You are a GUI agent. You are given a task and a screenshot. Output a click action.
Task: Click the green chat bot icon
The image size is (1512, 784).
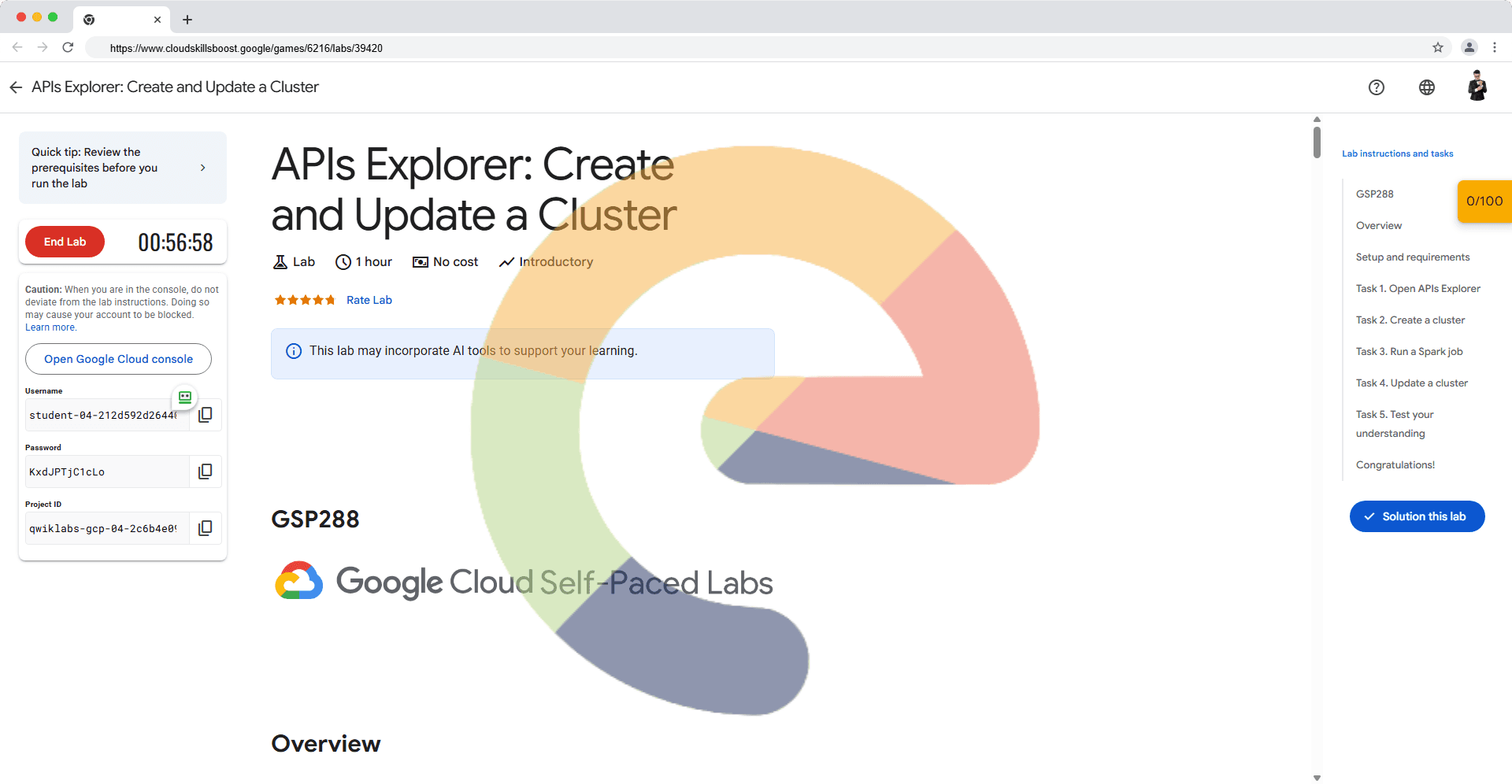click(185, 398)
